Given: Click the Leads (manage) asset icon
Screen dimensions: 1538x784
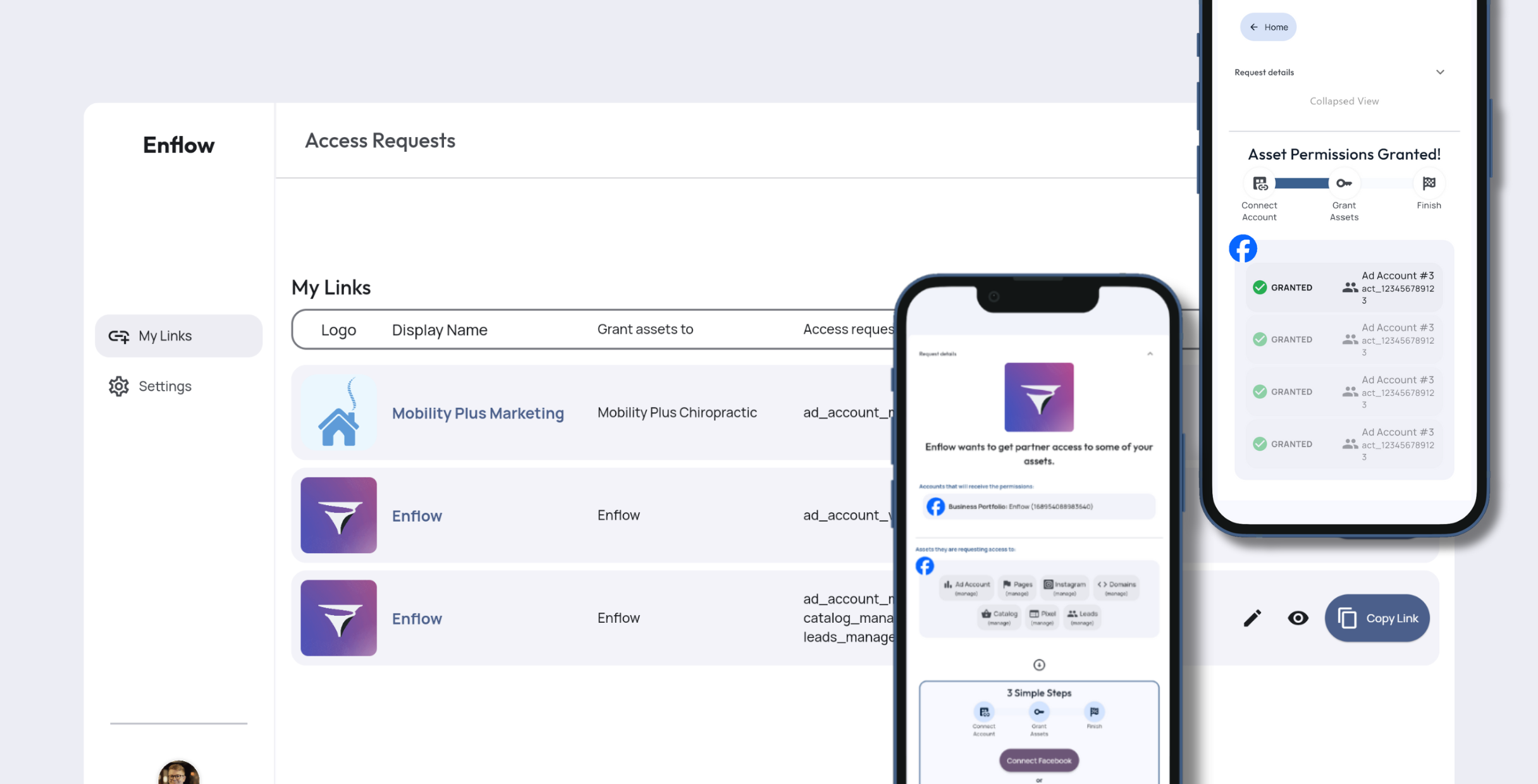Looking at the screenshot, I should (x=1073, y=614).
